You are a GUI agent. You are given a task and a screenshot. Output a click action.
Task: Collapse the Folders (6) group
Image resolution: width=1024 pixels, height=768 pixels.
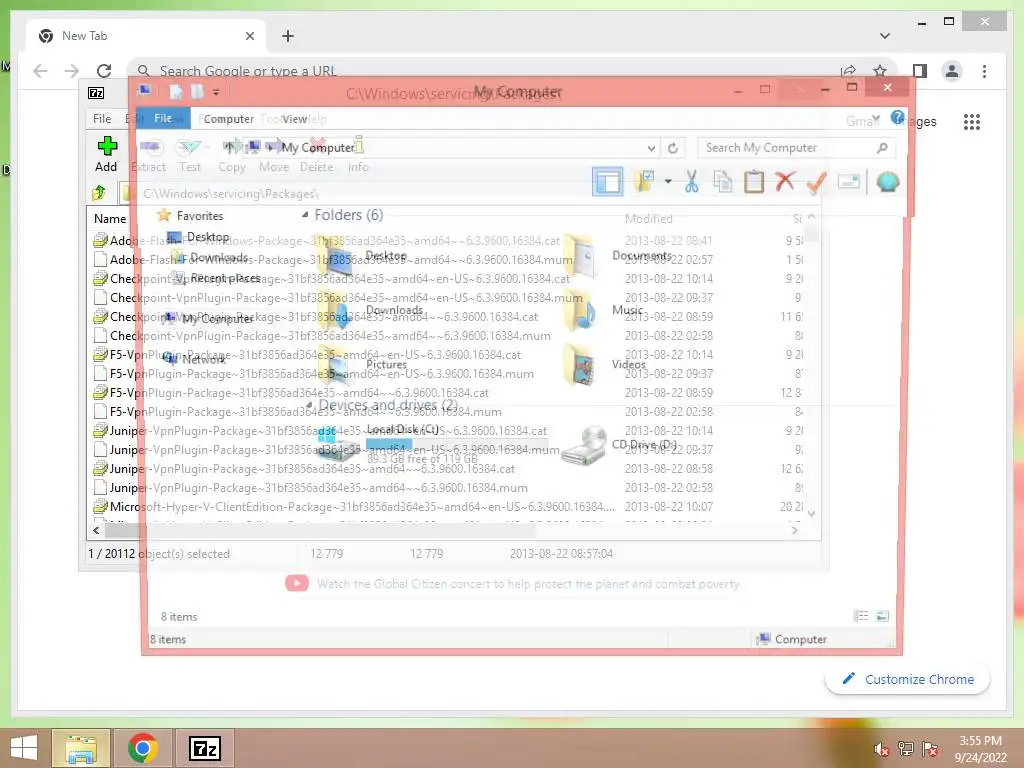pos(305,215)
